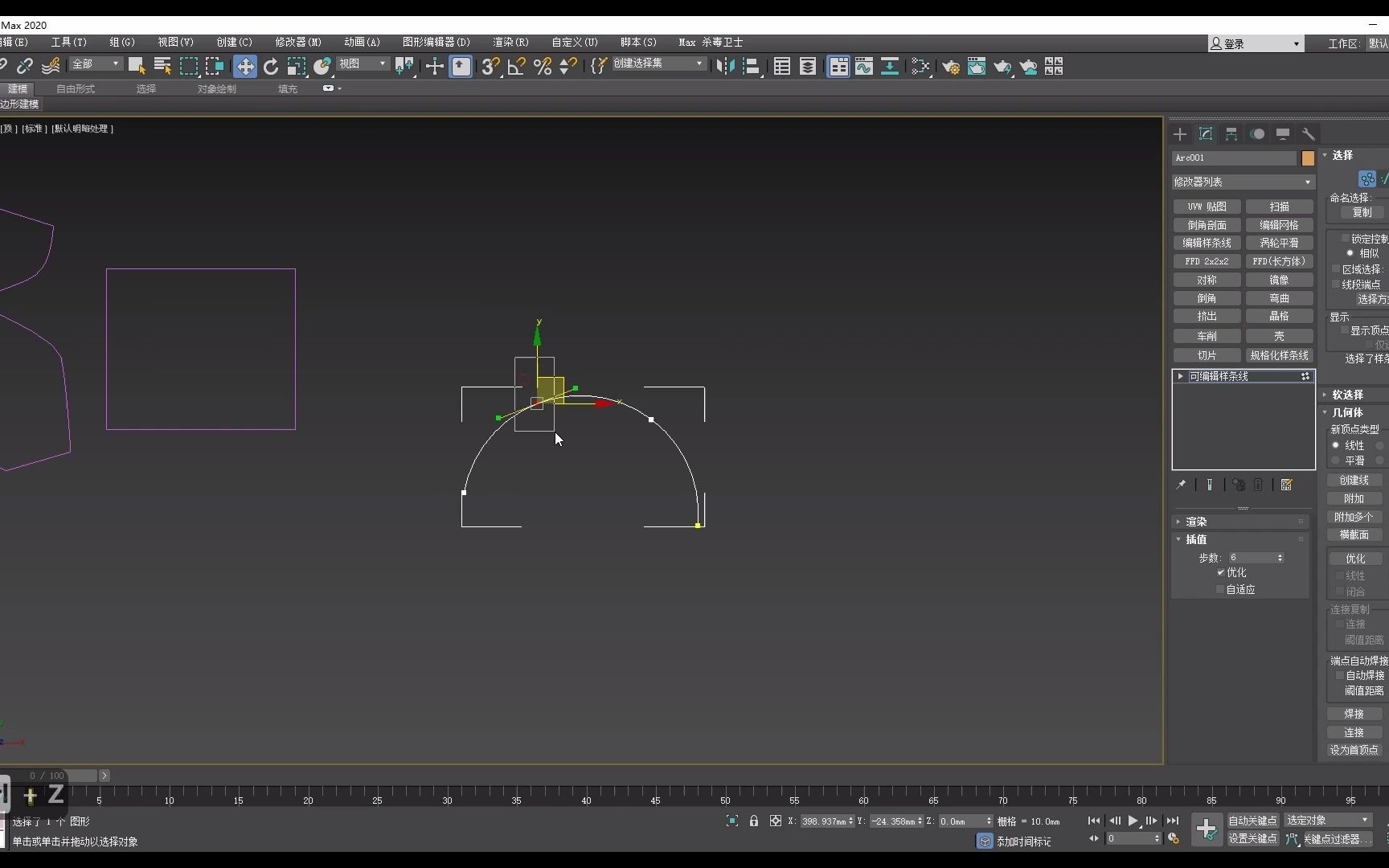Toggle the 3D snap switch
1389x868 pixels.
pos(490,66)
